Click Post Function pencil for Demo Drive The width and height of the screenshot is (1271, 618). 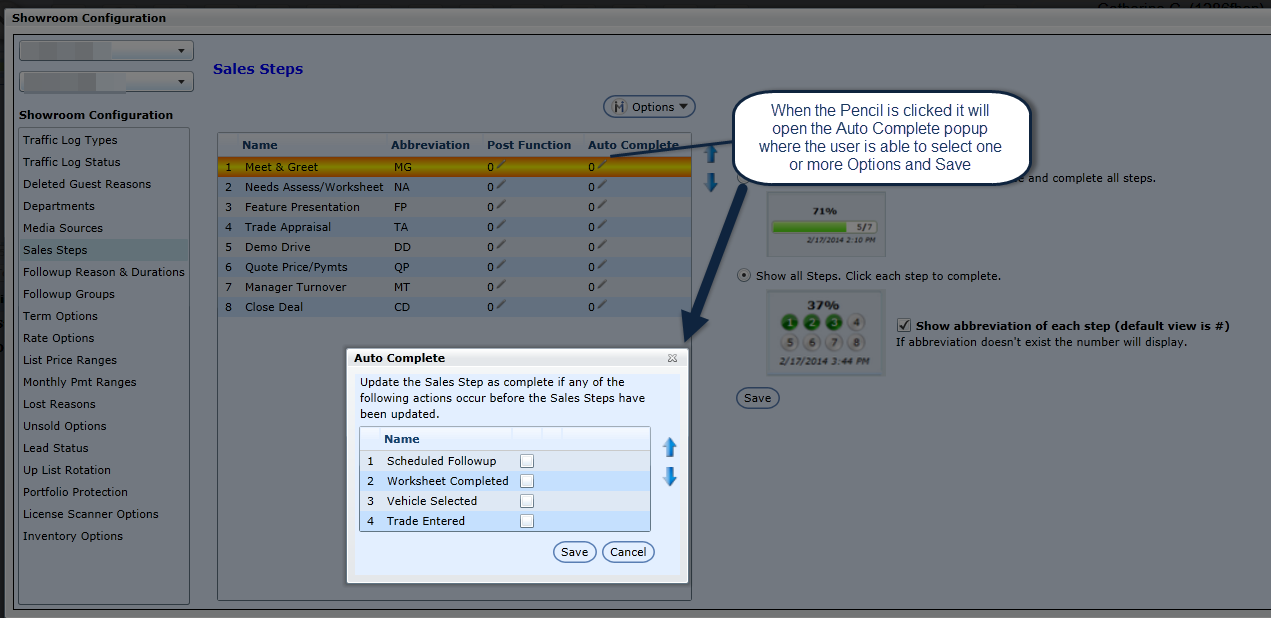(x=501, y=246)
